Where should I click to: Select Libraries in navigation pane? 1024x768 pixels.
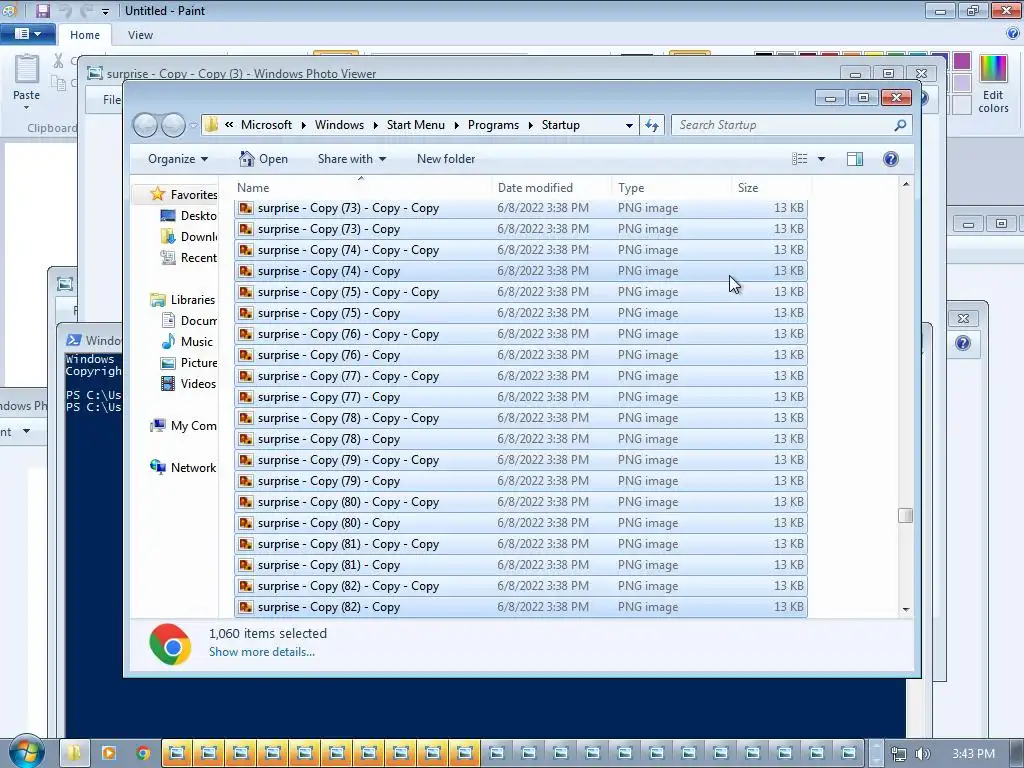tap(182, 300)
